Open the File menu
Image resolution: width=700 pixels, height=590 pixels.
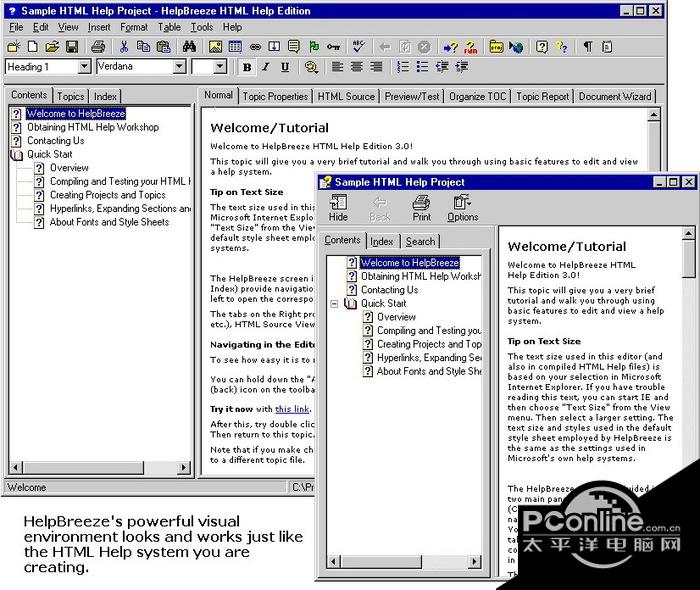[x=16, y=27]
